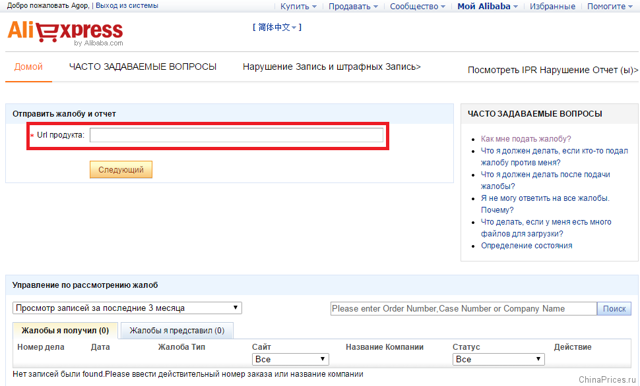Click the Номер дела column header
This screenshot has width=640, height=386.
[41, 347]
